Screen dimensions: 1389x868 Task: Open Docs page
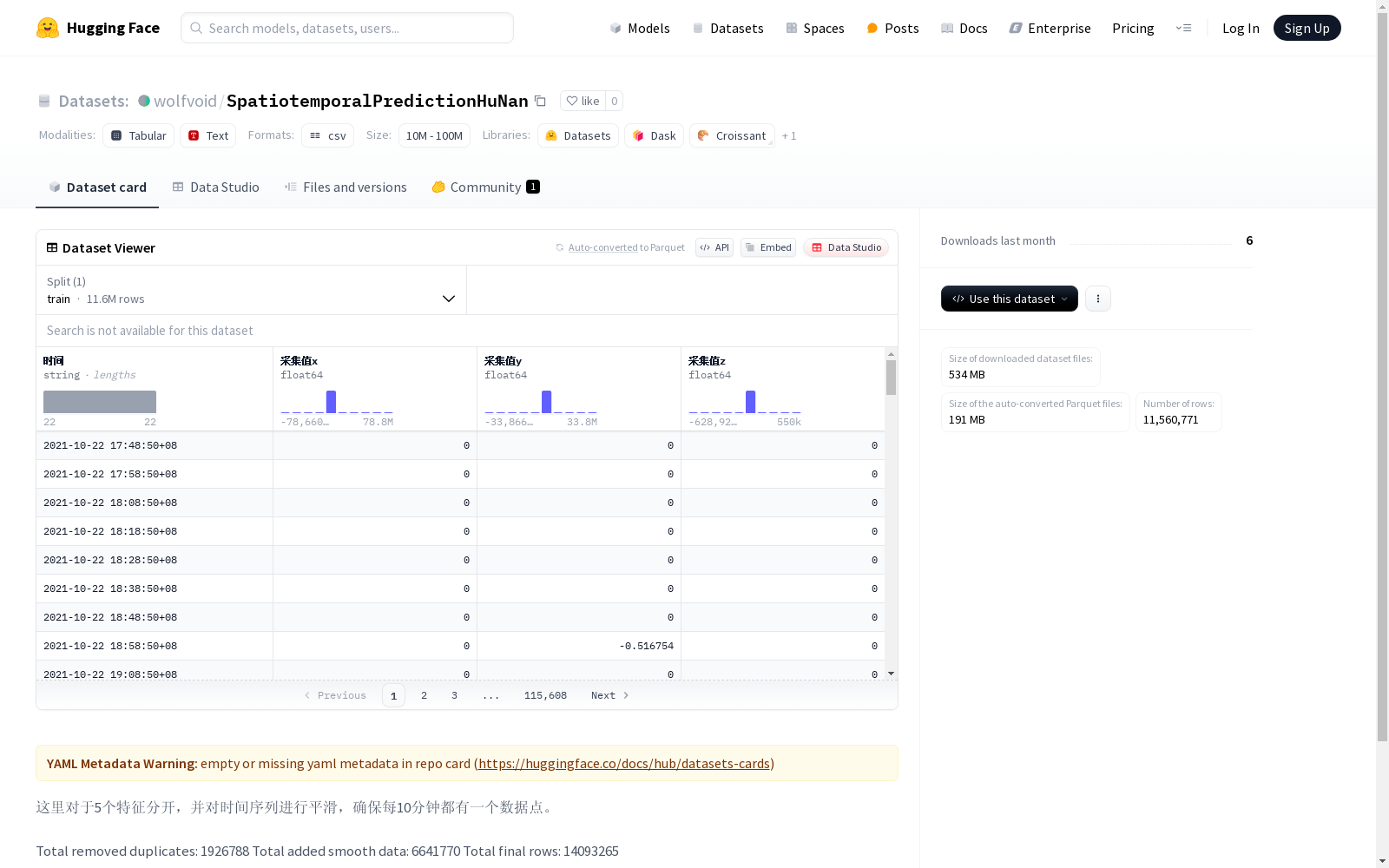[x=964, y=28]
